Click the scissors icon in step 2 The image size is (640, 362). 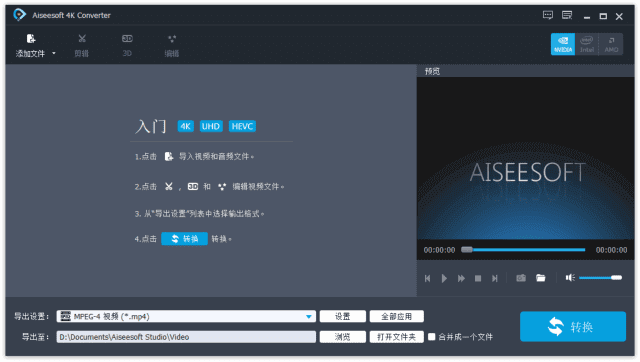tap(169, 187)
